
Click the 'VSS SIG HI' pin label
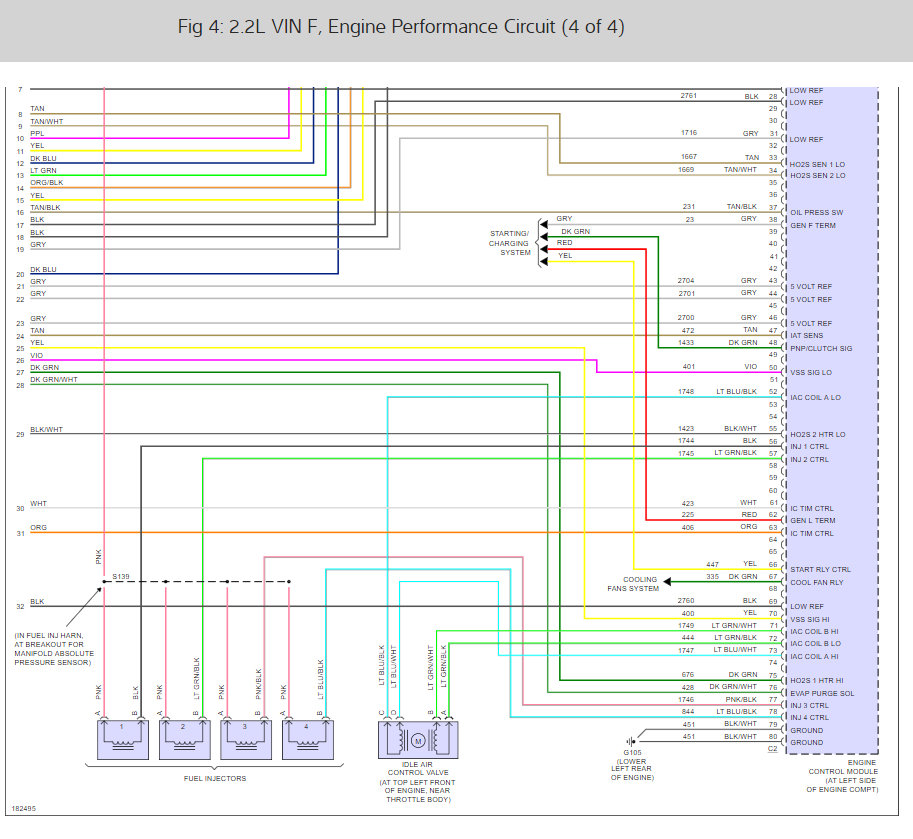pyautogui.click(x=810, y=619)
